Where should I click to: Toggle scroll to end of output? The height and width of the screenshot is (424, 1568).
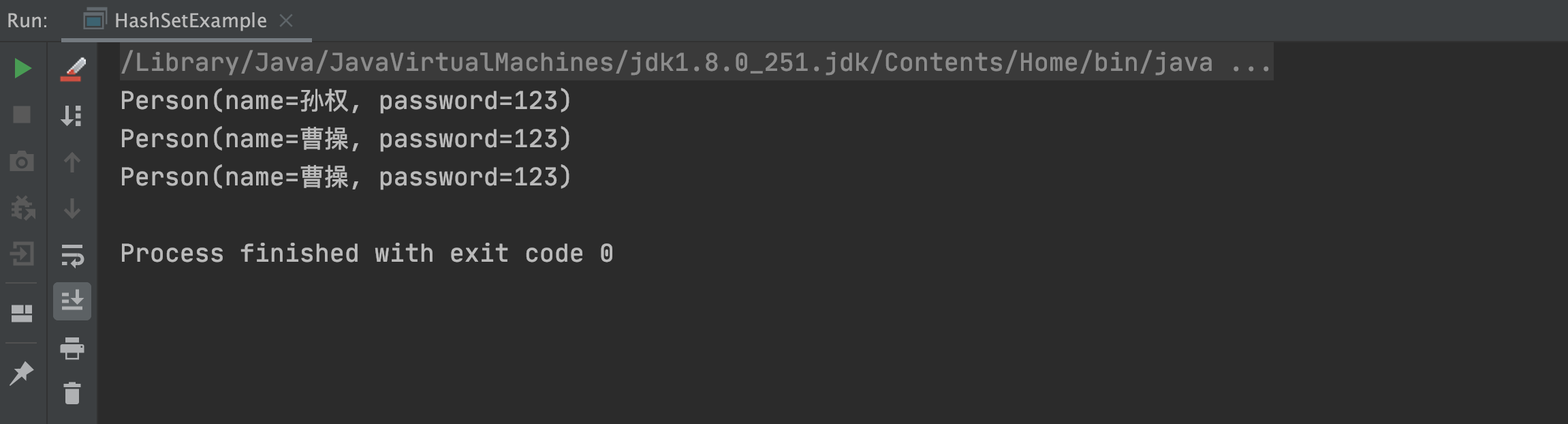(x=72, y=301)
